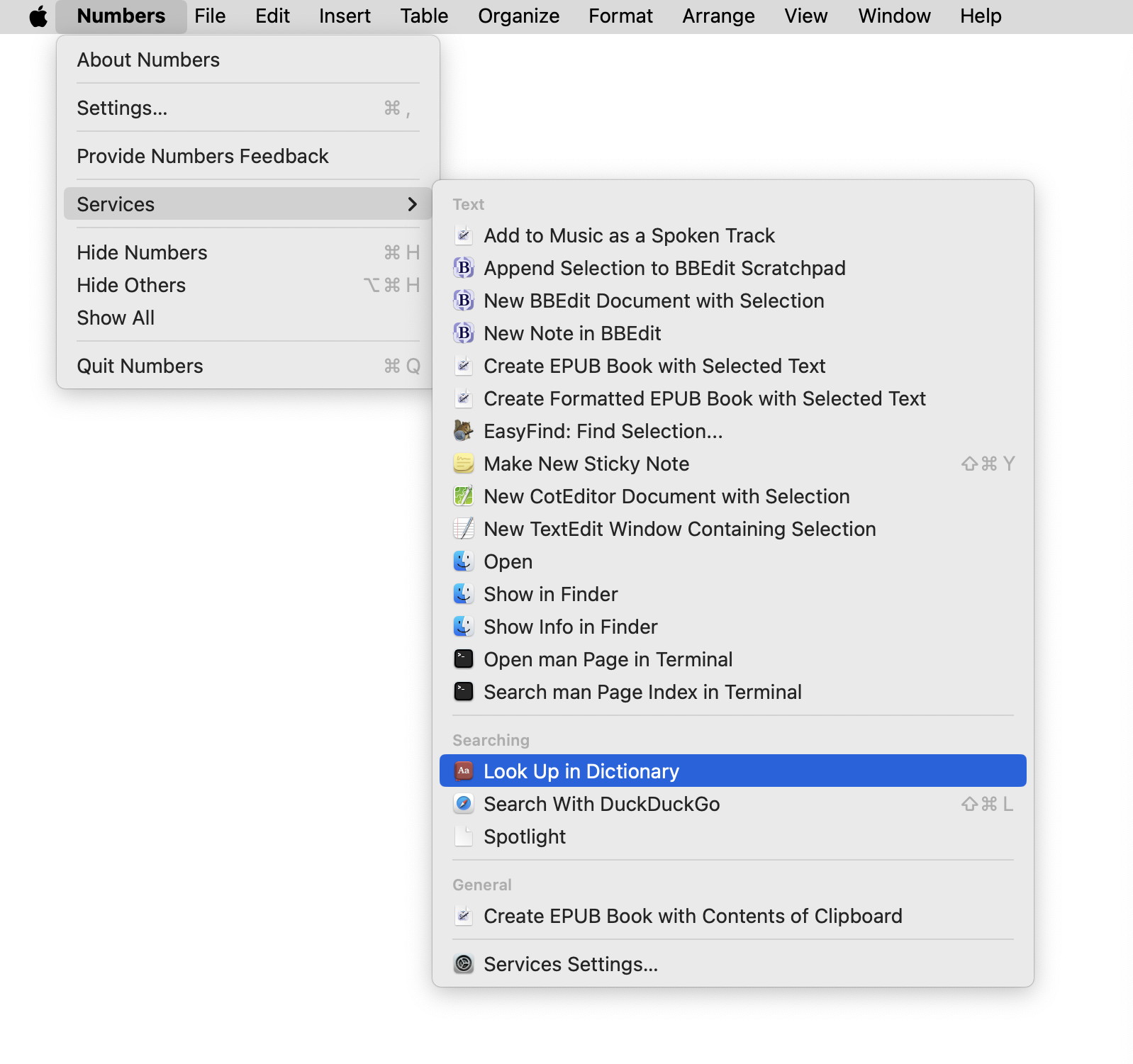Click the red Dictionary app icon
Image resolution: width=1133 pixels, height=1064 pixels.
464,771
